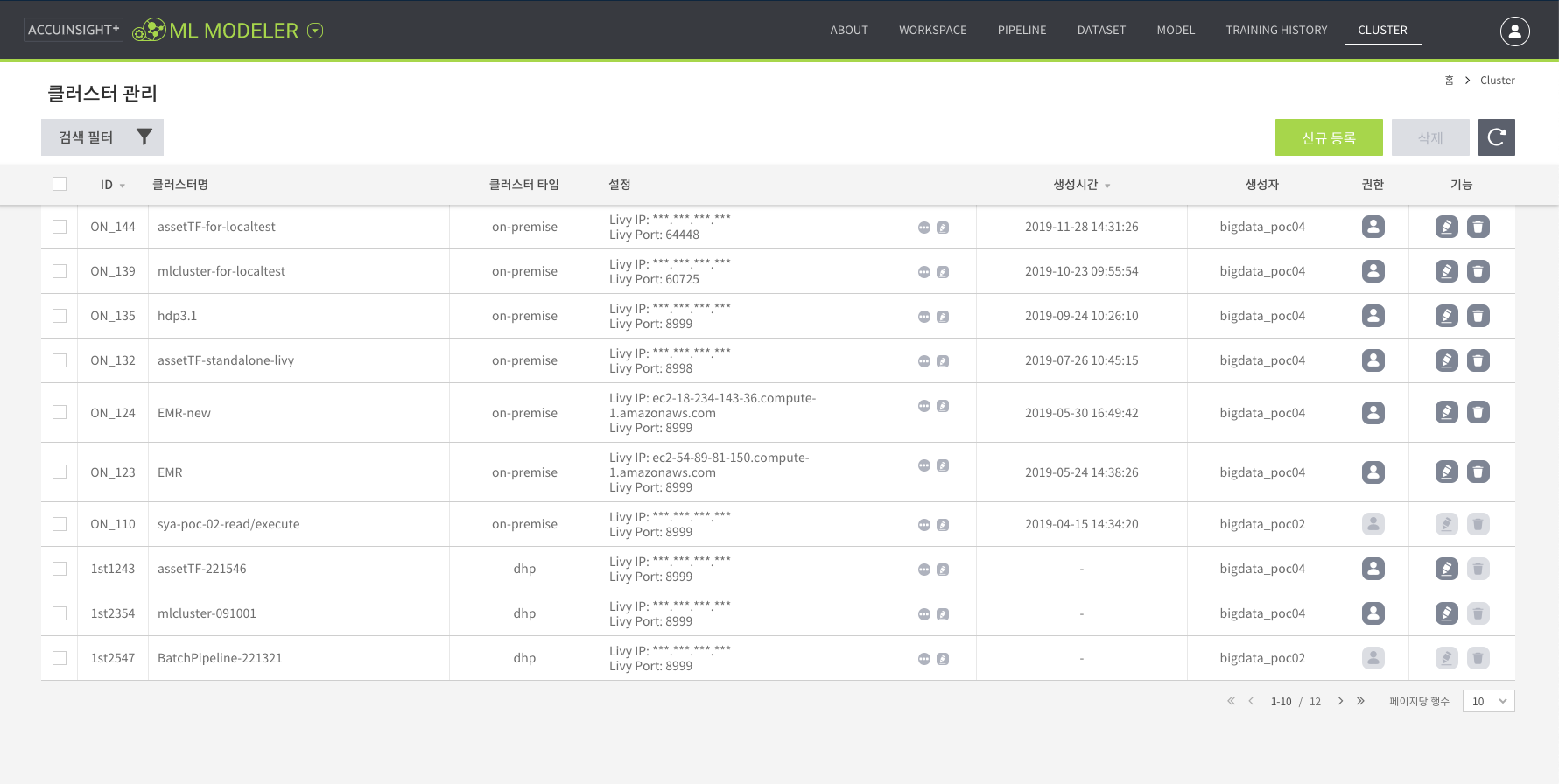1559x784 pixels.
Task: Select the MODEL tab
Action: click(1176, 30)
